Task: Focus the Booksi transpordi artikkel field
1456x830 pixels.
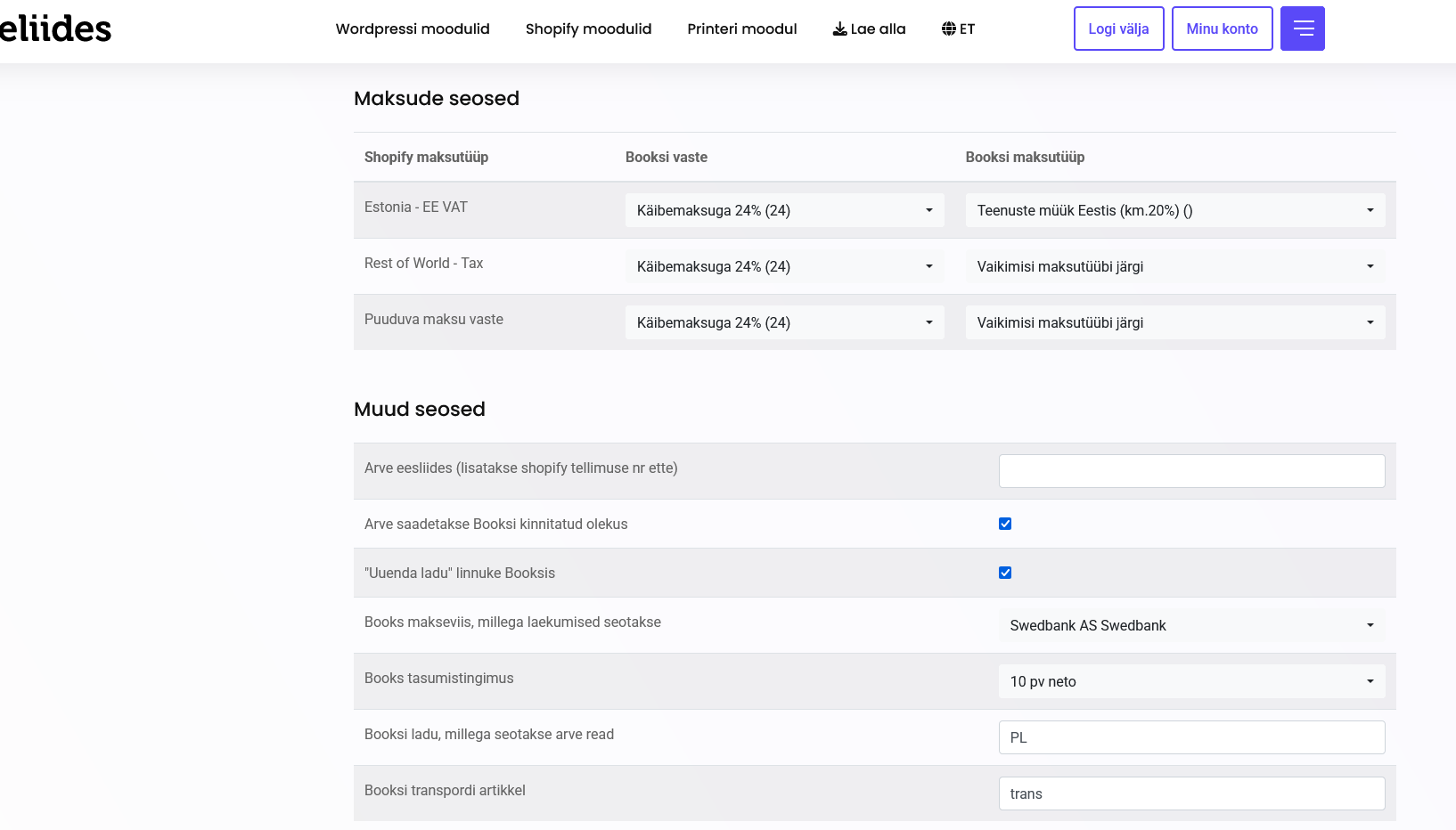Action: [x=1191, y=793]
